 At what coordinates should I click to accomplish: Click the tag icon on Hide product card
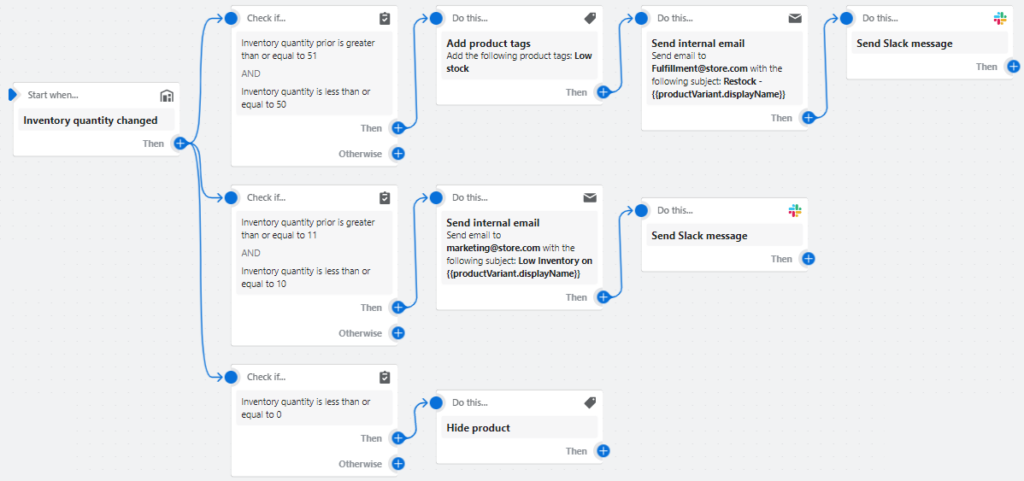(590, 403)
